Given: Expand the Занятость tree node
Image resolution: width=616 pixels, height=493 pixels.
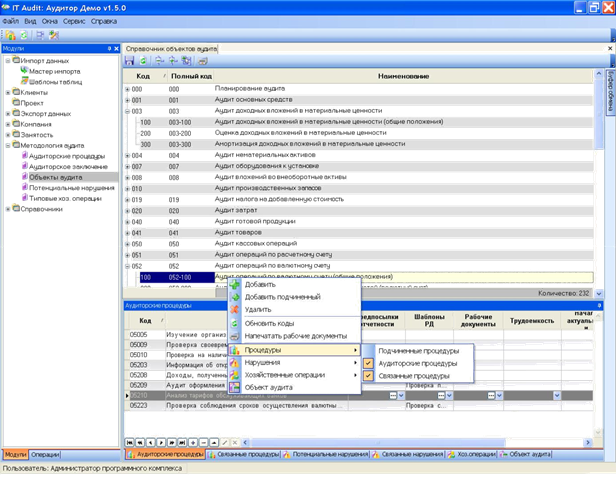Looking at the screenshot, I should [7, 135].
